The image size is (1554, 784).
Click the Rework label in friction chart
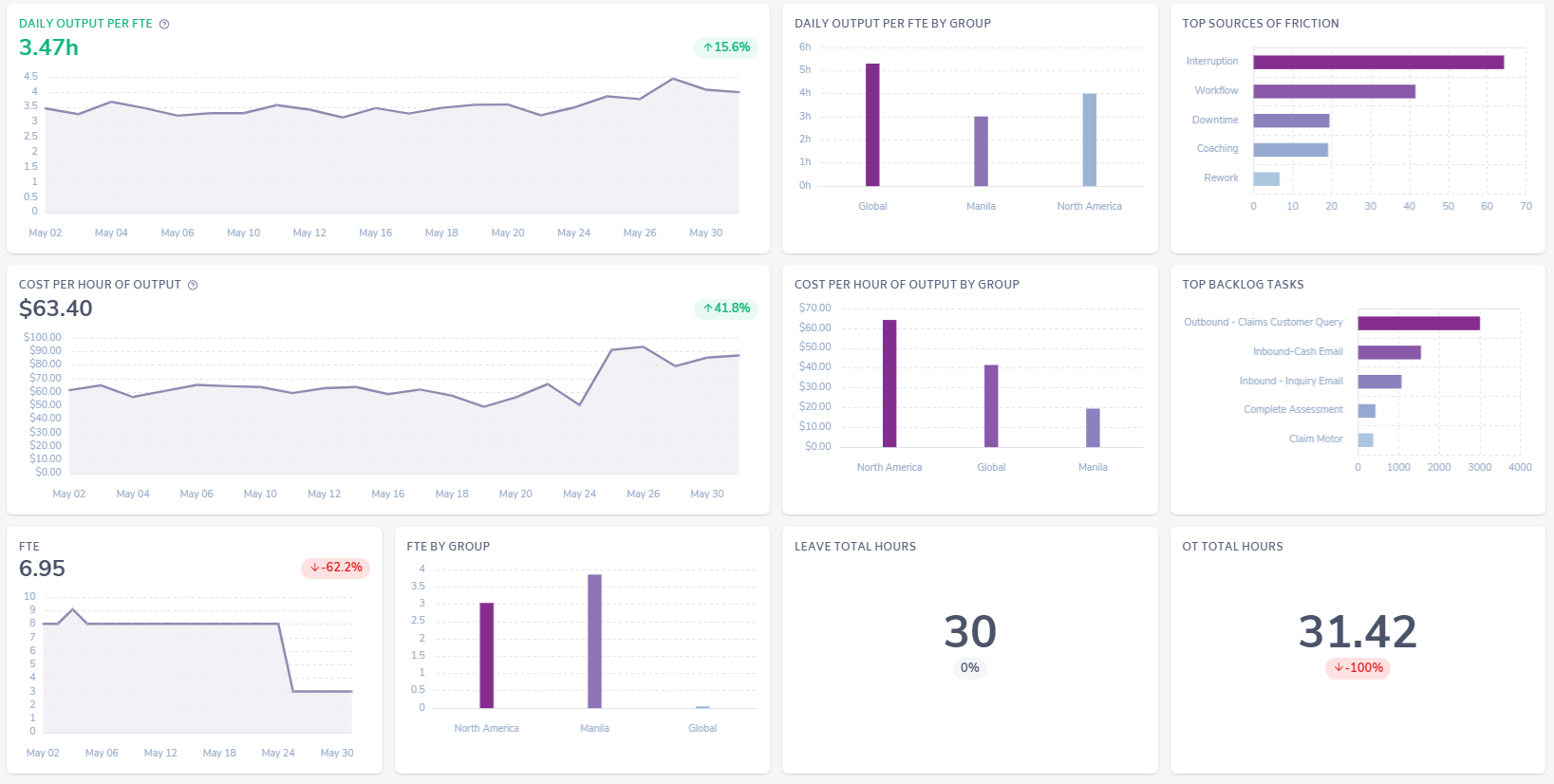click(1221, 177)
